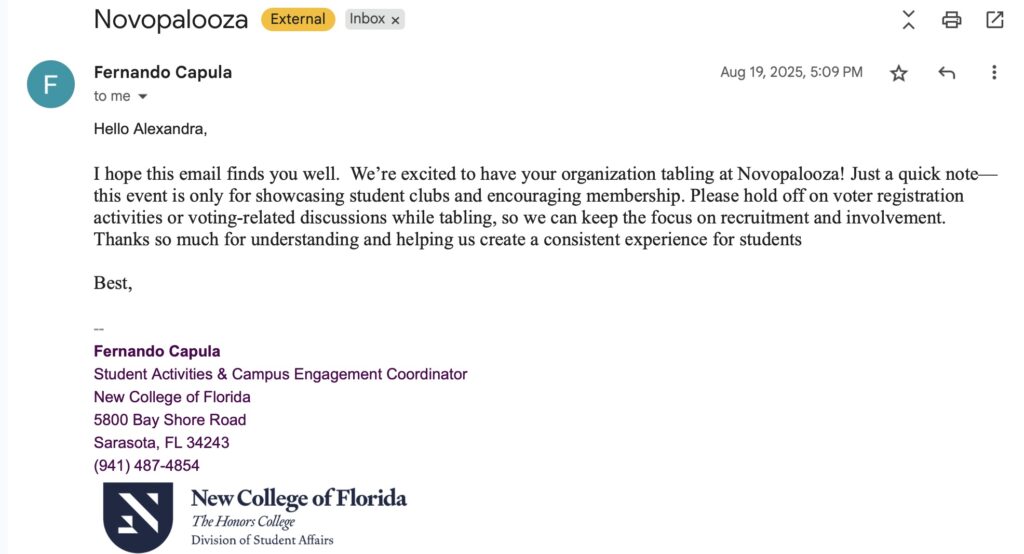Image resolution: width=1024 pixels, height=554 pixels.
Task: Click the collapse all chevrons icon
Action: [x=908, y=19]
